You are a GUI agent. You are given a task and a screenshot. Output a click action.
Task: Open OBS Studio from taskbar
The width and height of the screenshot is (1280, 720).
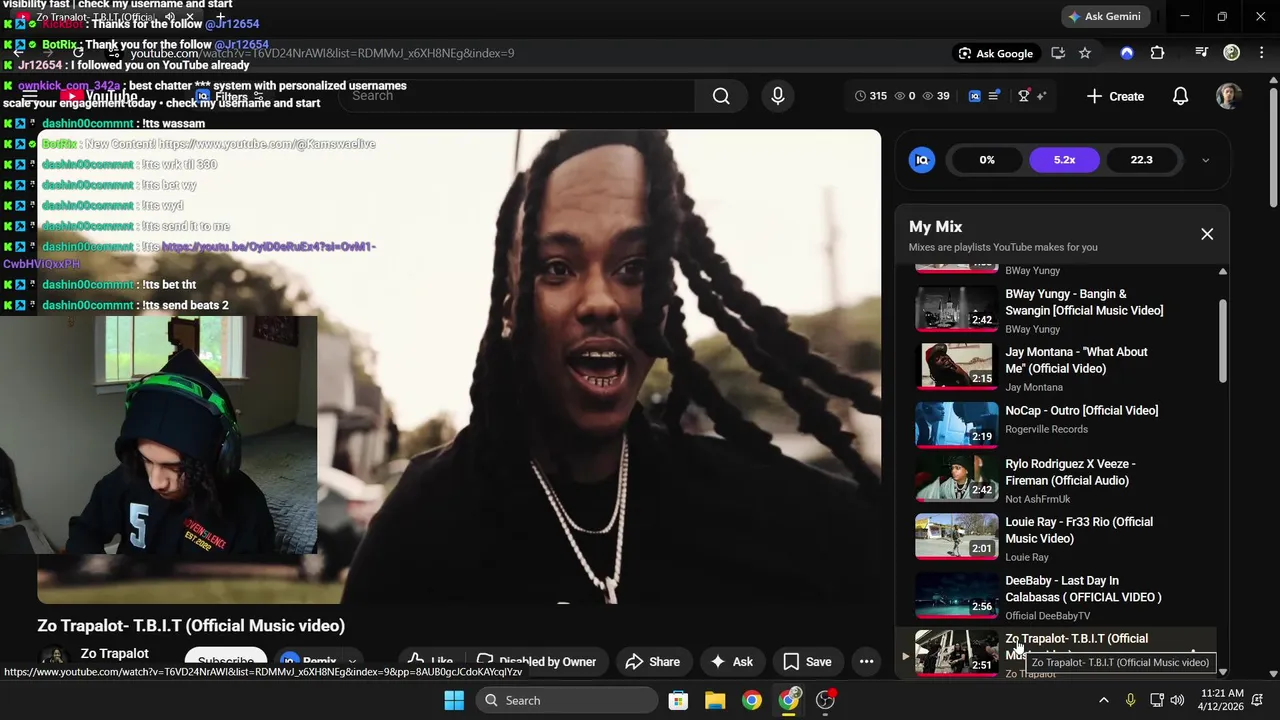tap(826, 700)
